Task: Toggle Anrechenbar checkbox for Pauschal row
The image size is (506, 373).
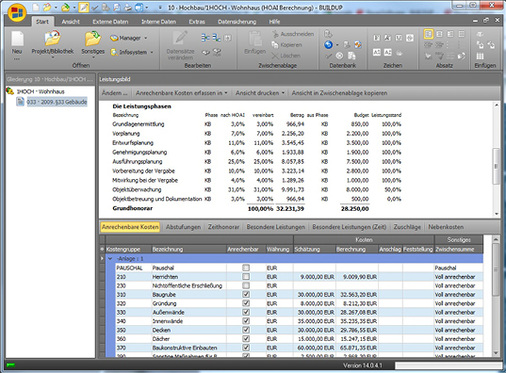Action: coord(246,268)
